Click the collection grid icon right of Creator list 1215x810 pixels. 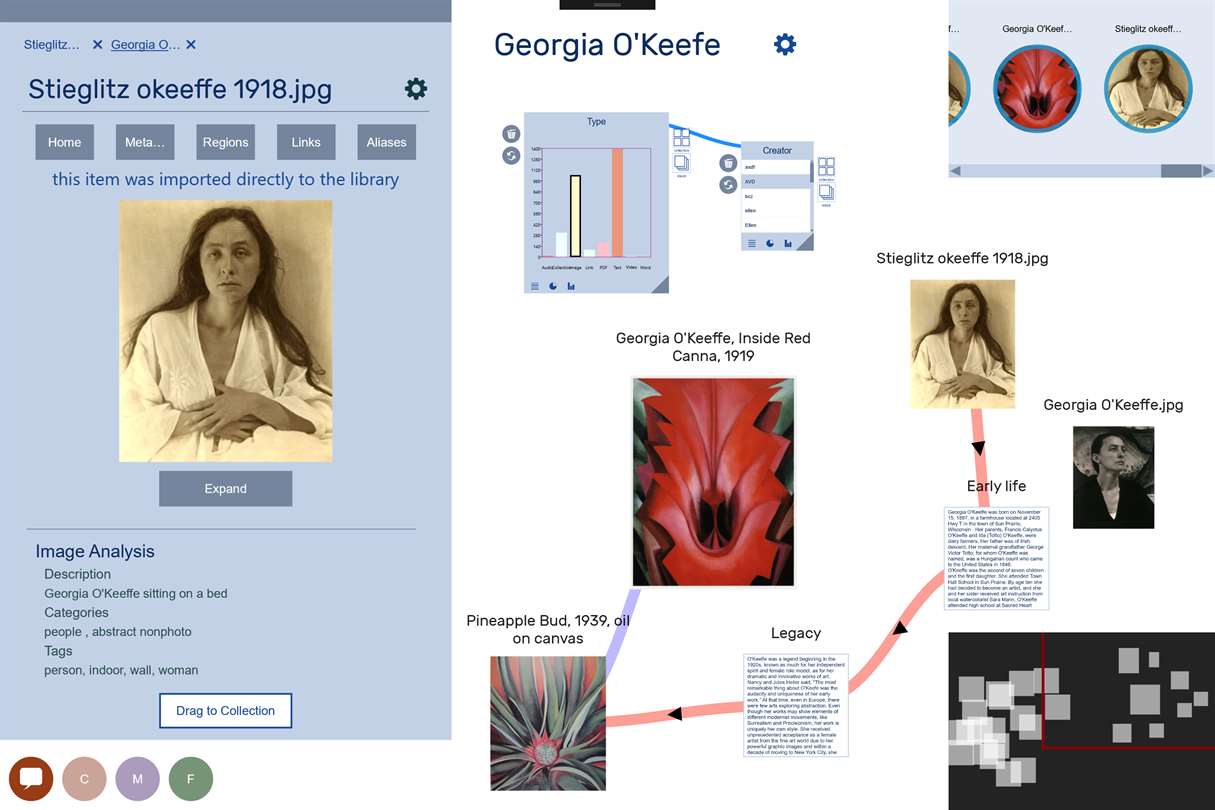[826, 167]
